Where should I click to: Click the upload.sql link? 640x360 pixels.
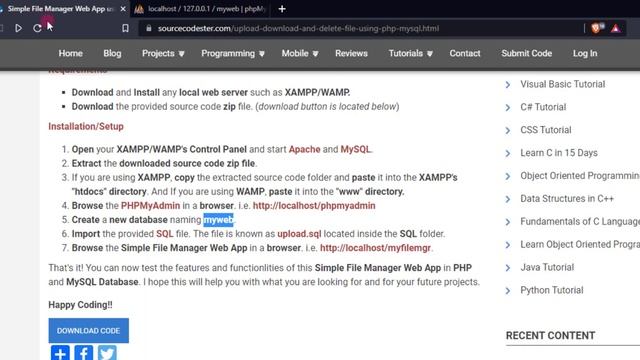[299, 234]
